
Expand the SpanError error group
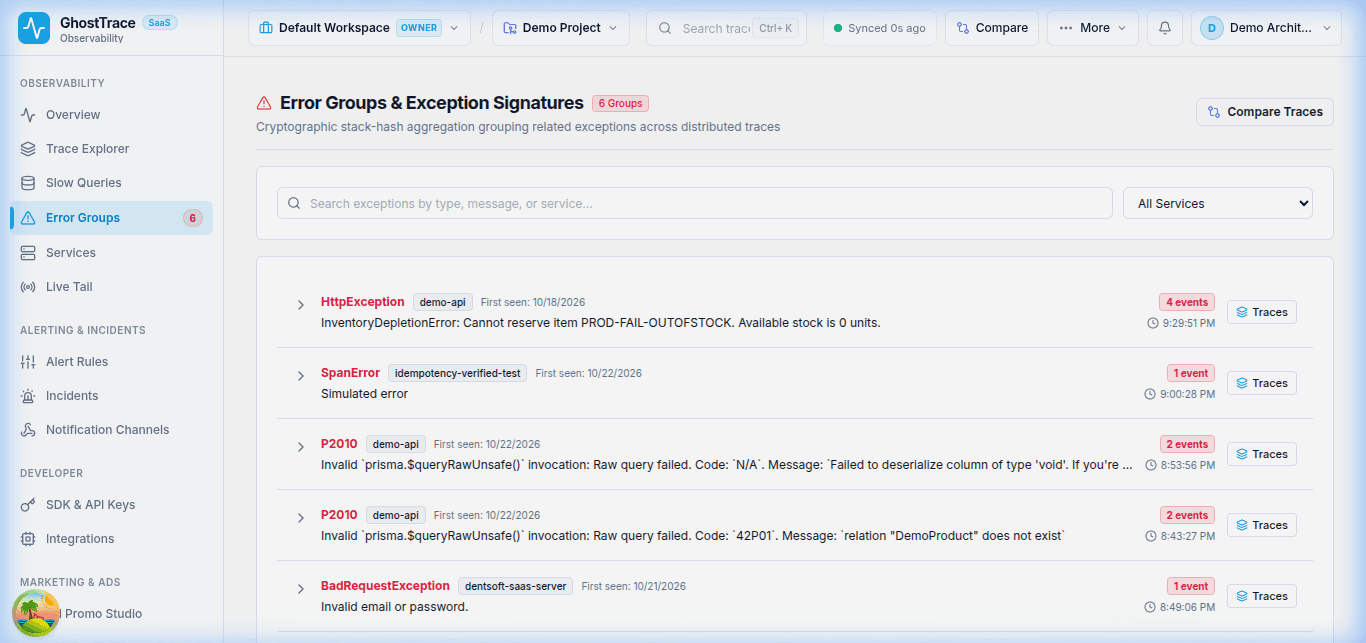301,376
